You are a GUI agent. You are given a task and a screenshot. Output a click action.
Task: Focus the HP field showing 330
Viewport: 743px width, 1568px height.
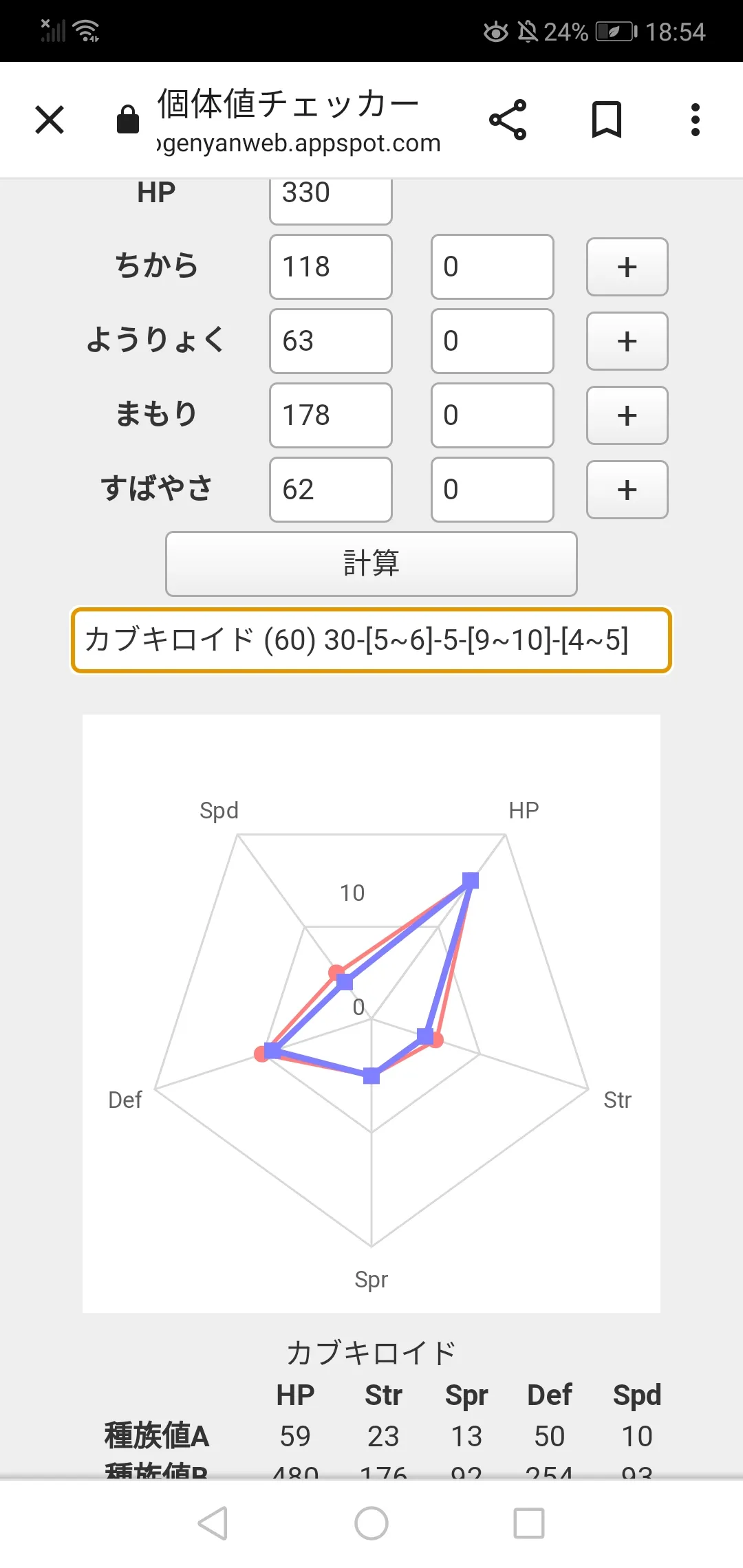(331, 199)
